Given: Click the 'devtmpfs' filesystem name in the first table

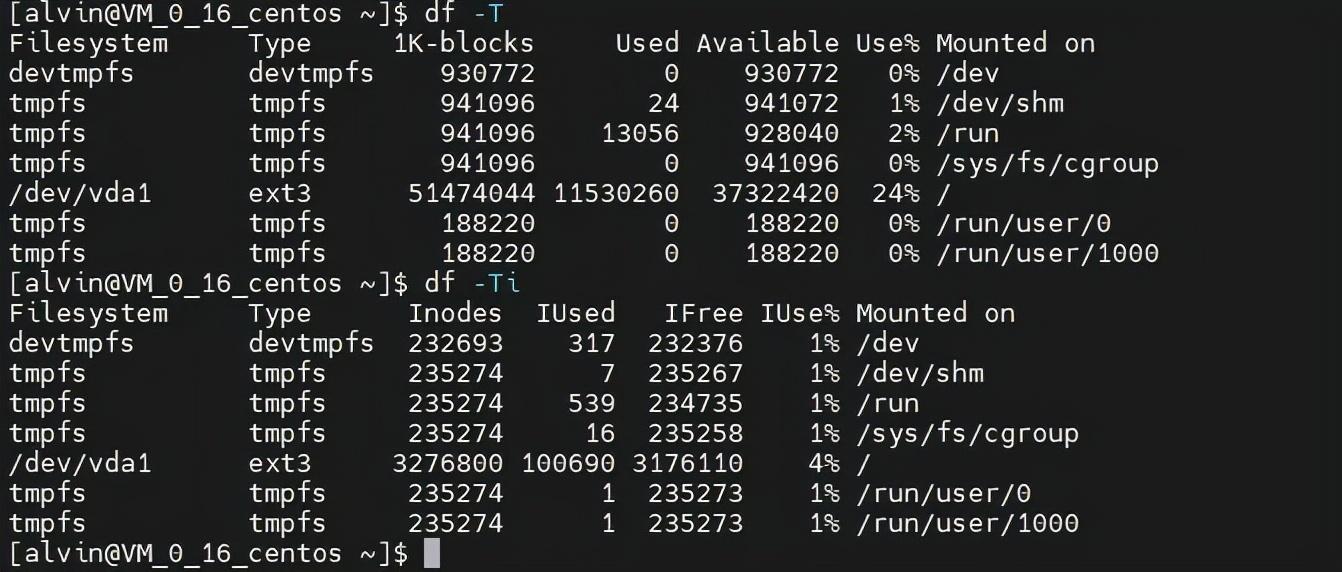Looking at the screenshot, I should (71, 73).
